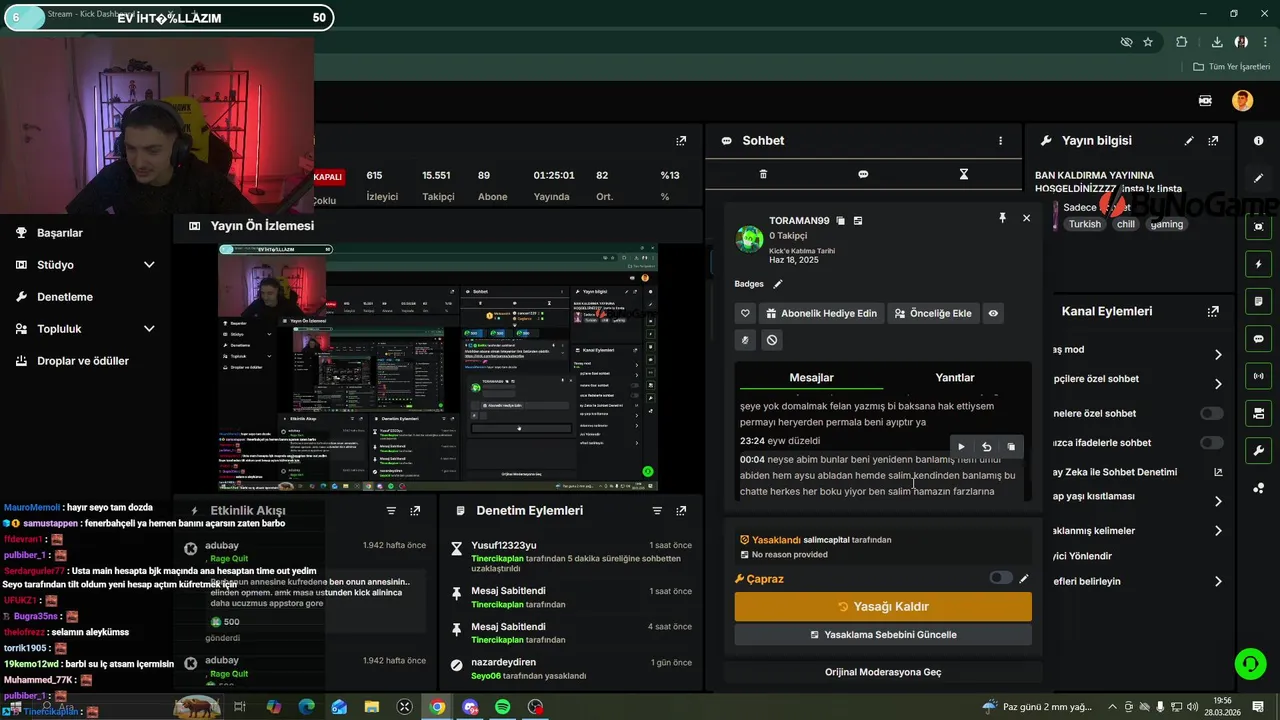Screen dimensions: 1280x720
Task: Open Zeka ile Sohbet Denetimi external link
Action: tap(1218, 472)
